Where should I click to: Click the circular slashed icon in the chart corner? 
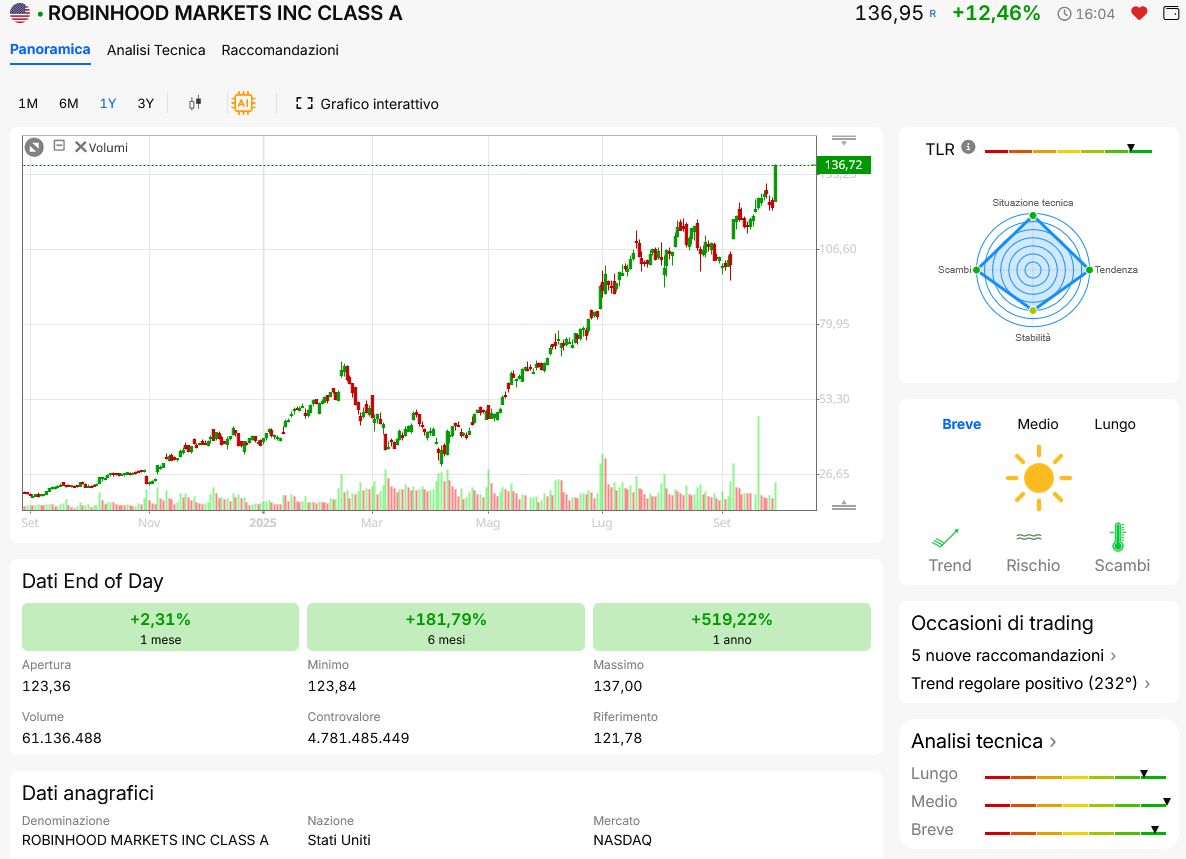34,147
